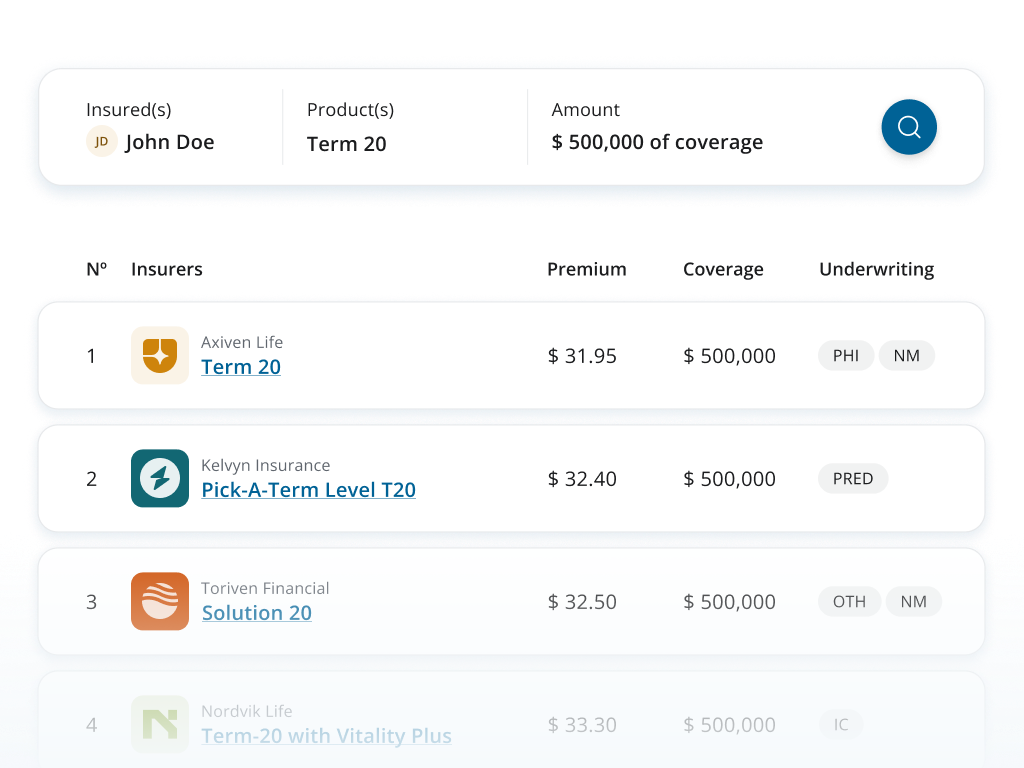Click the IC underwriting tag
This screenshot has height=768, width=1024.
click(841, 725)
